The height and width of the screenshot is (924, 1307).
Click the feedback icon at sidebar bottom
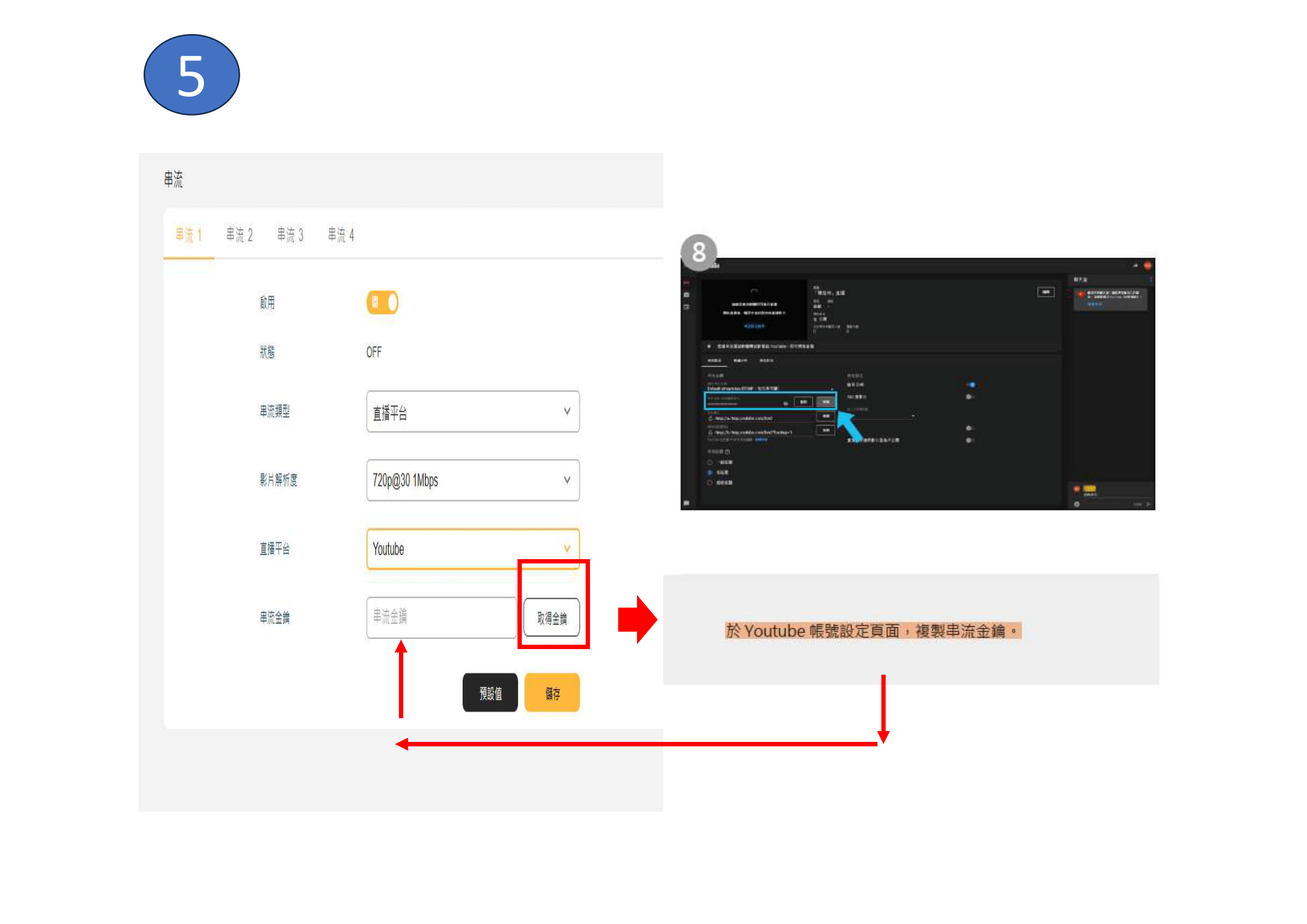tap(687, 503)
